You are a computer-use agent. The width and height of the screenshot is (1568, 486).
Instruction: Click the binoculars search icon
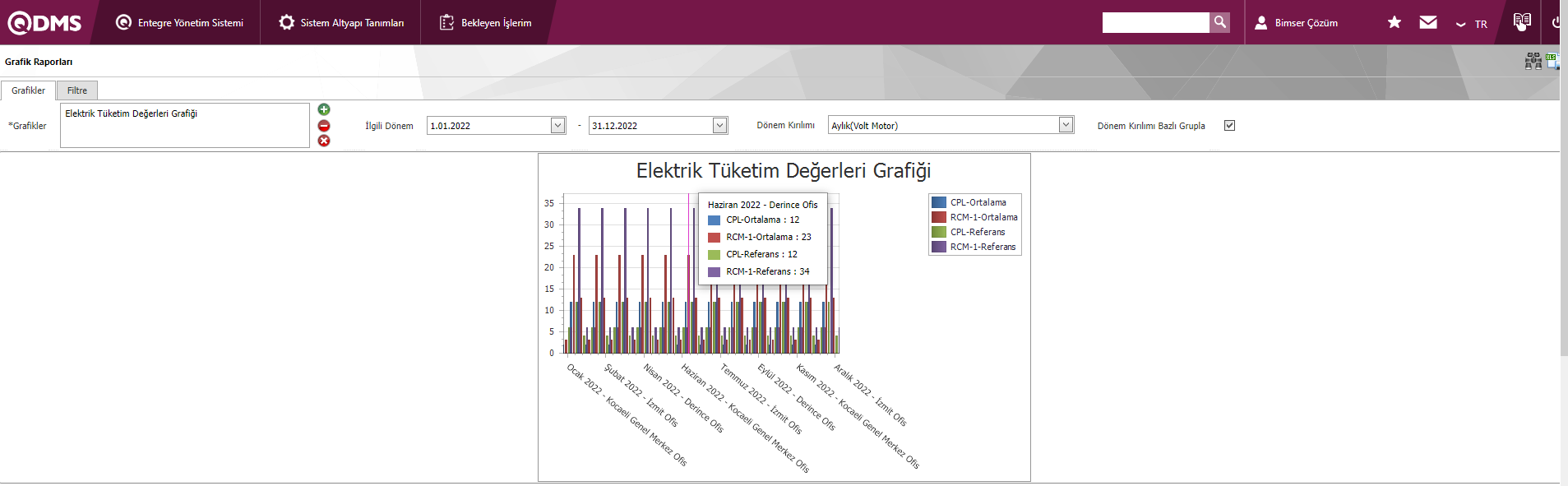(x=1533, y=61)
